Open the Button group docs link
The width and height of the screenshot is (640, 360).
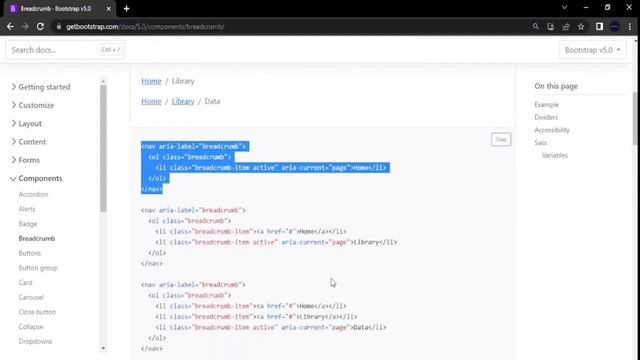point(38,268)
